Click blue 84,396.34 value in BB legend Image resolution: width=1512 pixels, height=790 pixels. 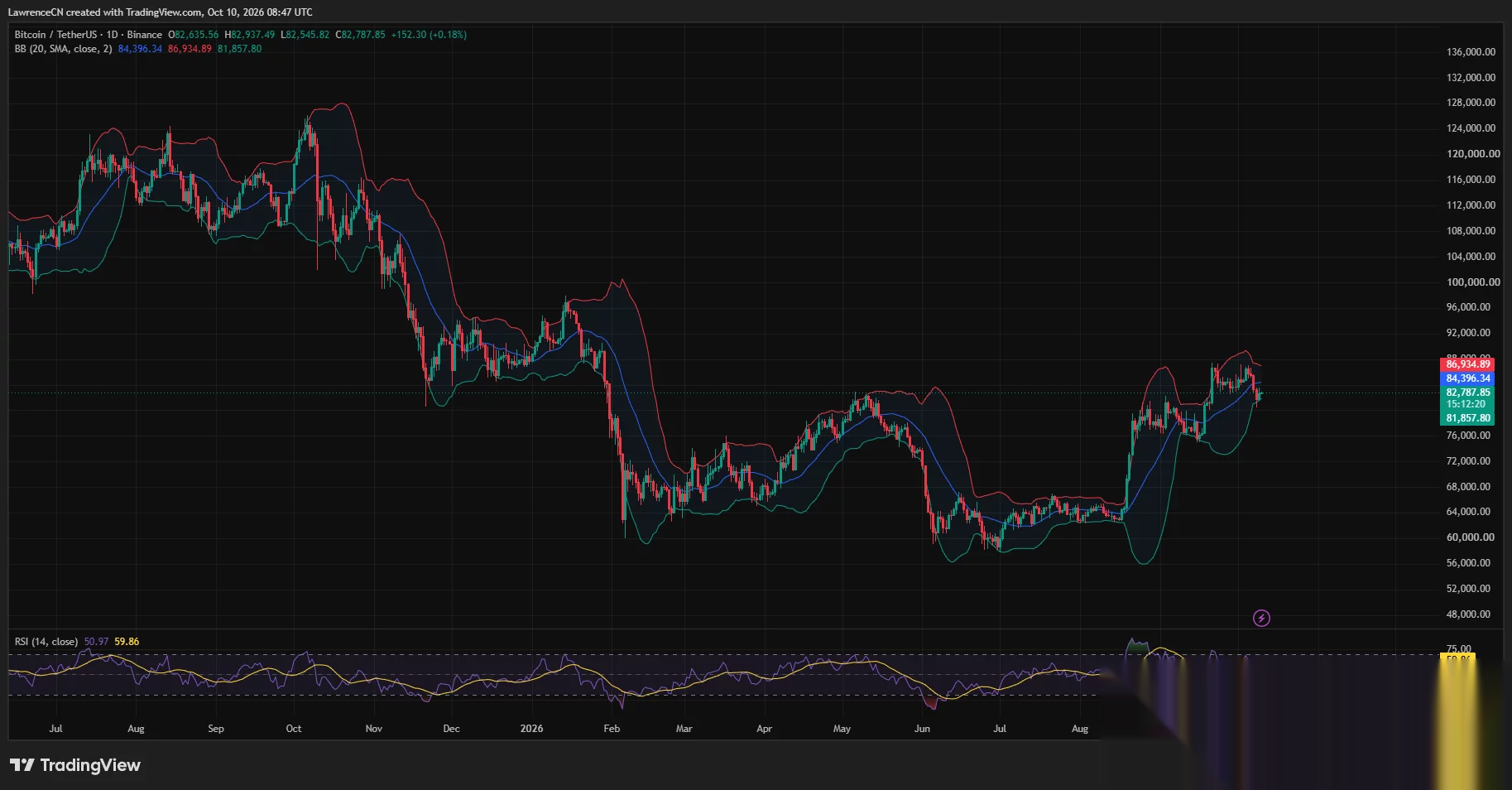(140, 49)
